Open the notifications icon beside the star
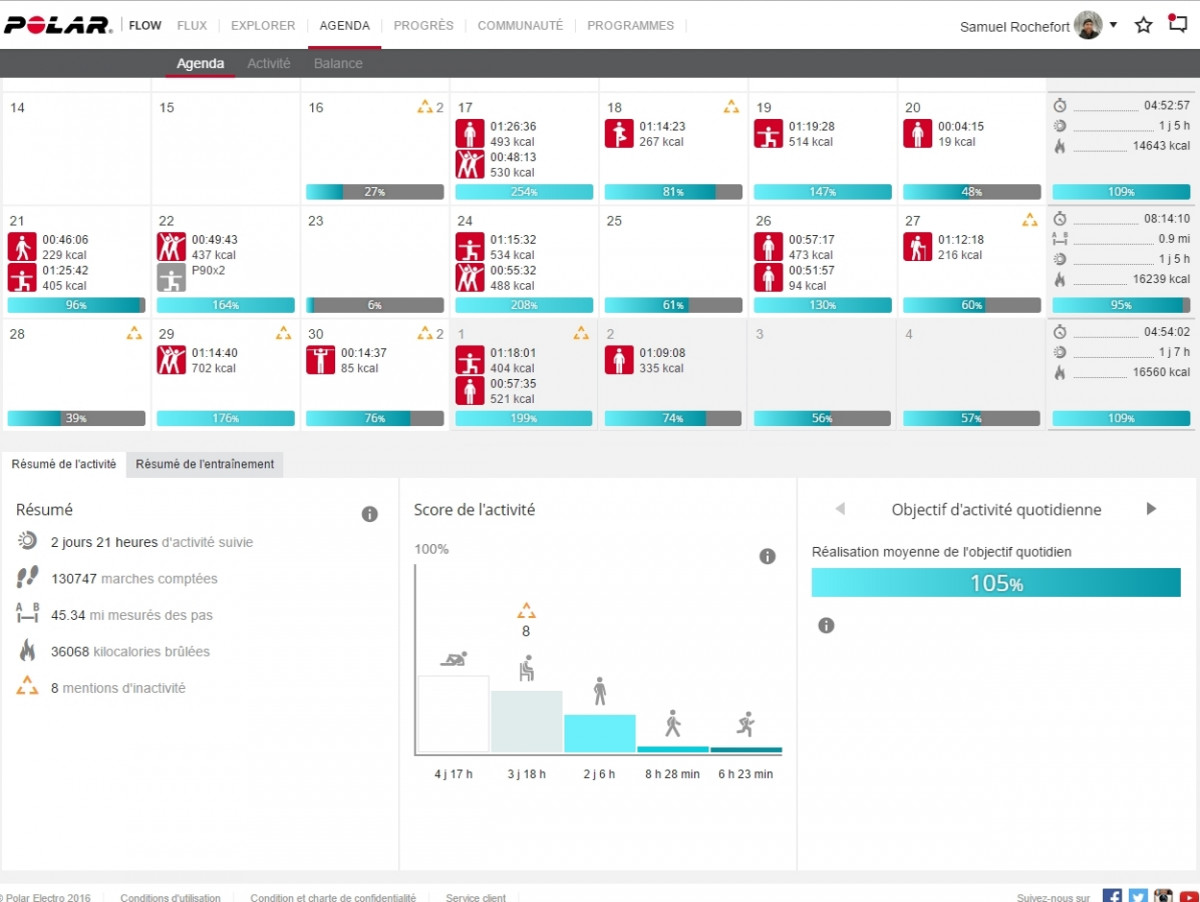Viewport: 1200px width, 902px height. click(1178, 25)
